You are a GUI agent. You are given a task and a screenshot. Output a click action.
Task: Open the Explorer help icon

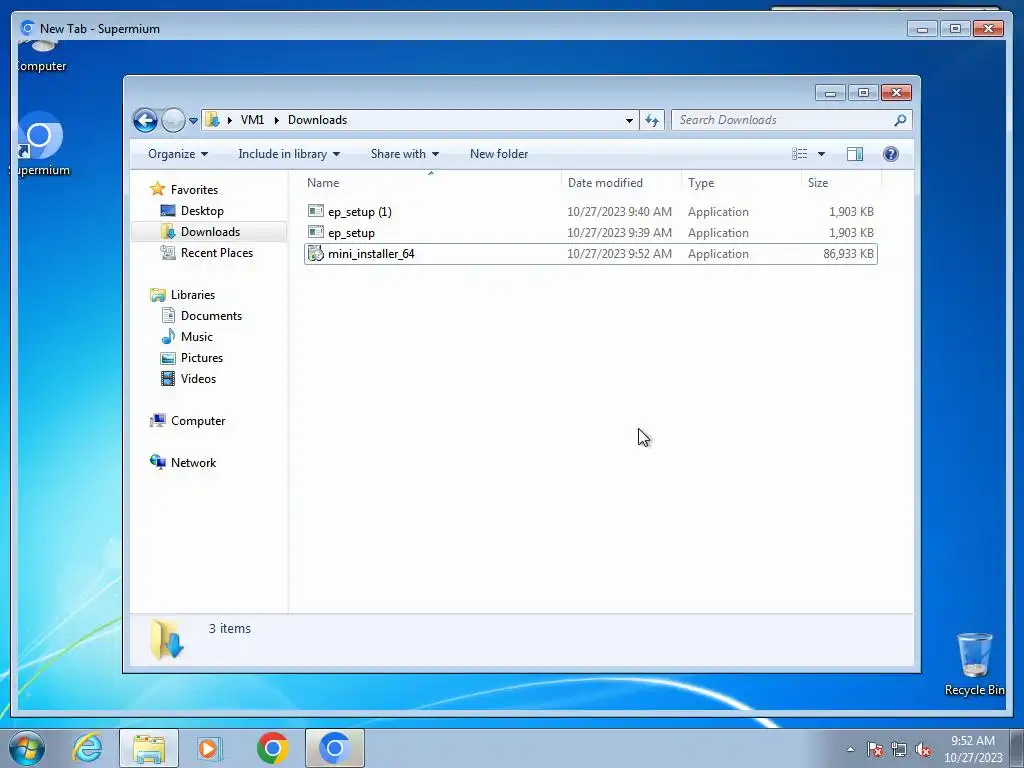pyautogui.click(x=890, y=154)
